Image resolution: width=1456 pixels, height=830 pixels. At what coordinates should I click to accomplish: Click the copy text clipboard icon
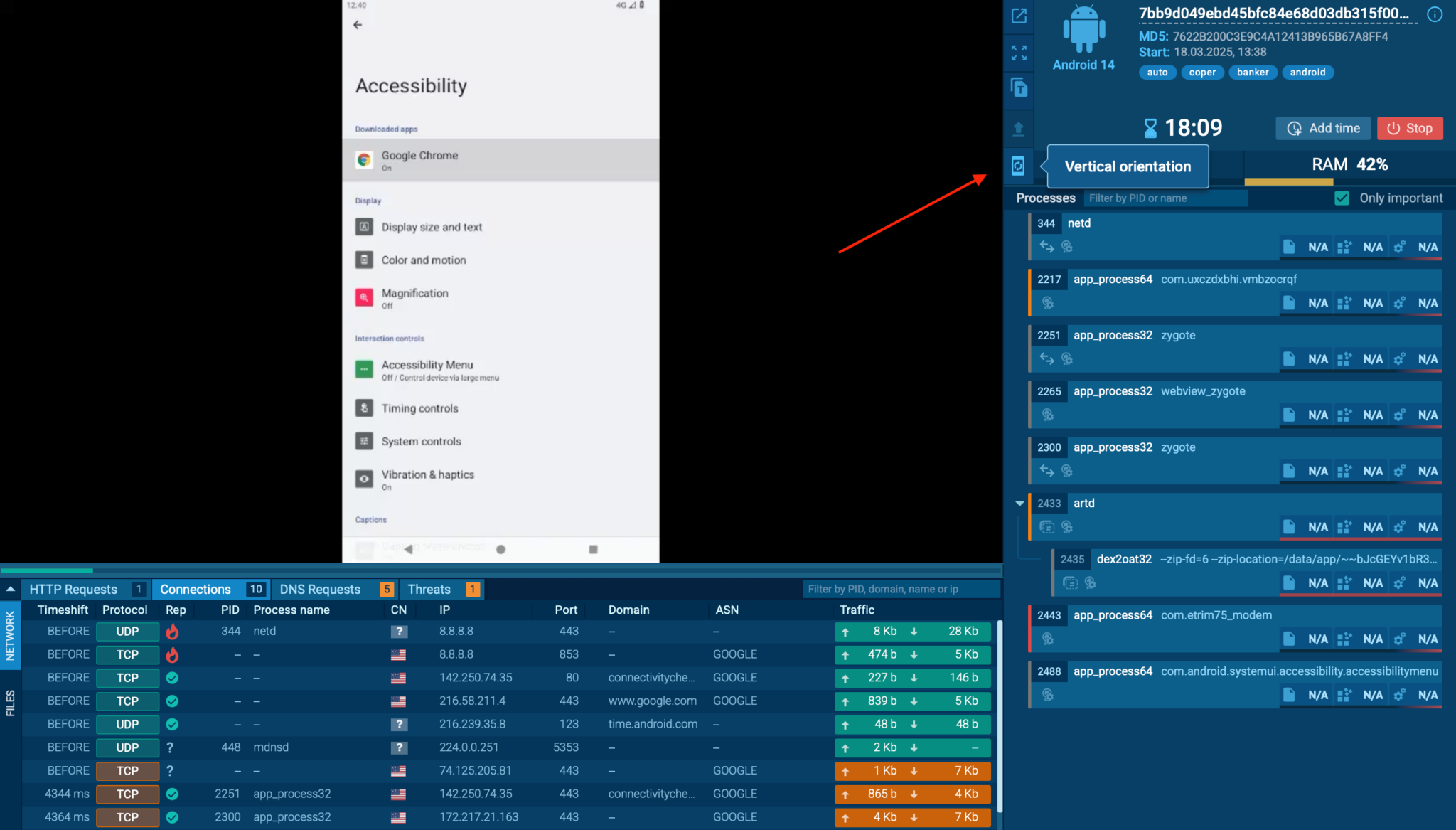pyautogui.click(x=1019, y=88)
